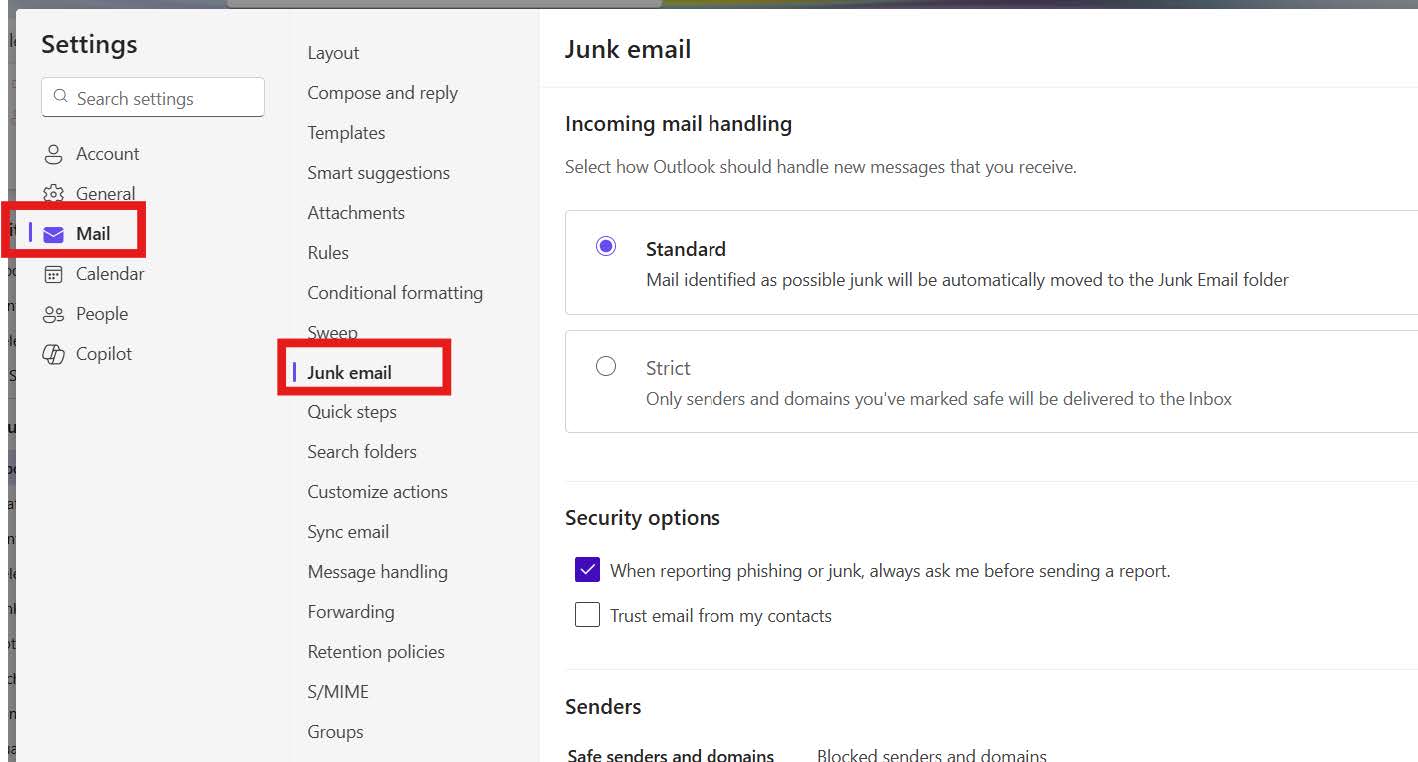The height and width of the screenshot is (762, 1418).
Task: Click the magnifier icon in search settings
Action: (59, 97)
